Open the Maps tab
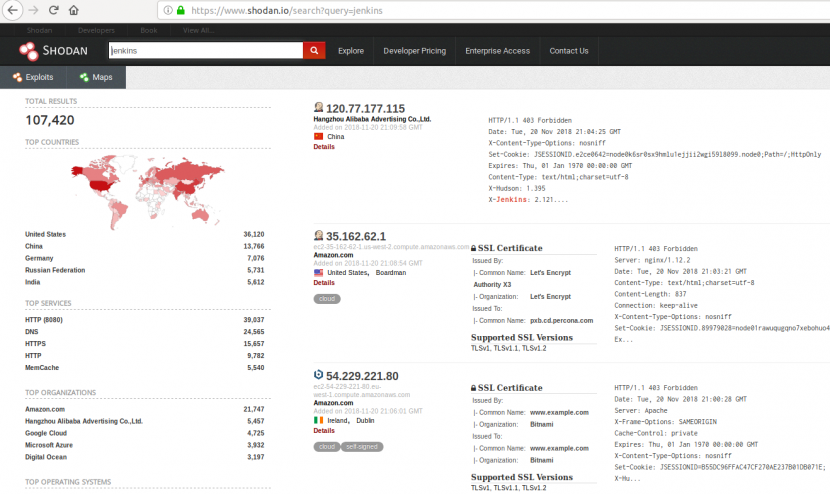 95,77
